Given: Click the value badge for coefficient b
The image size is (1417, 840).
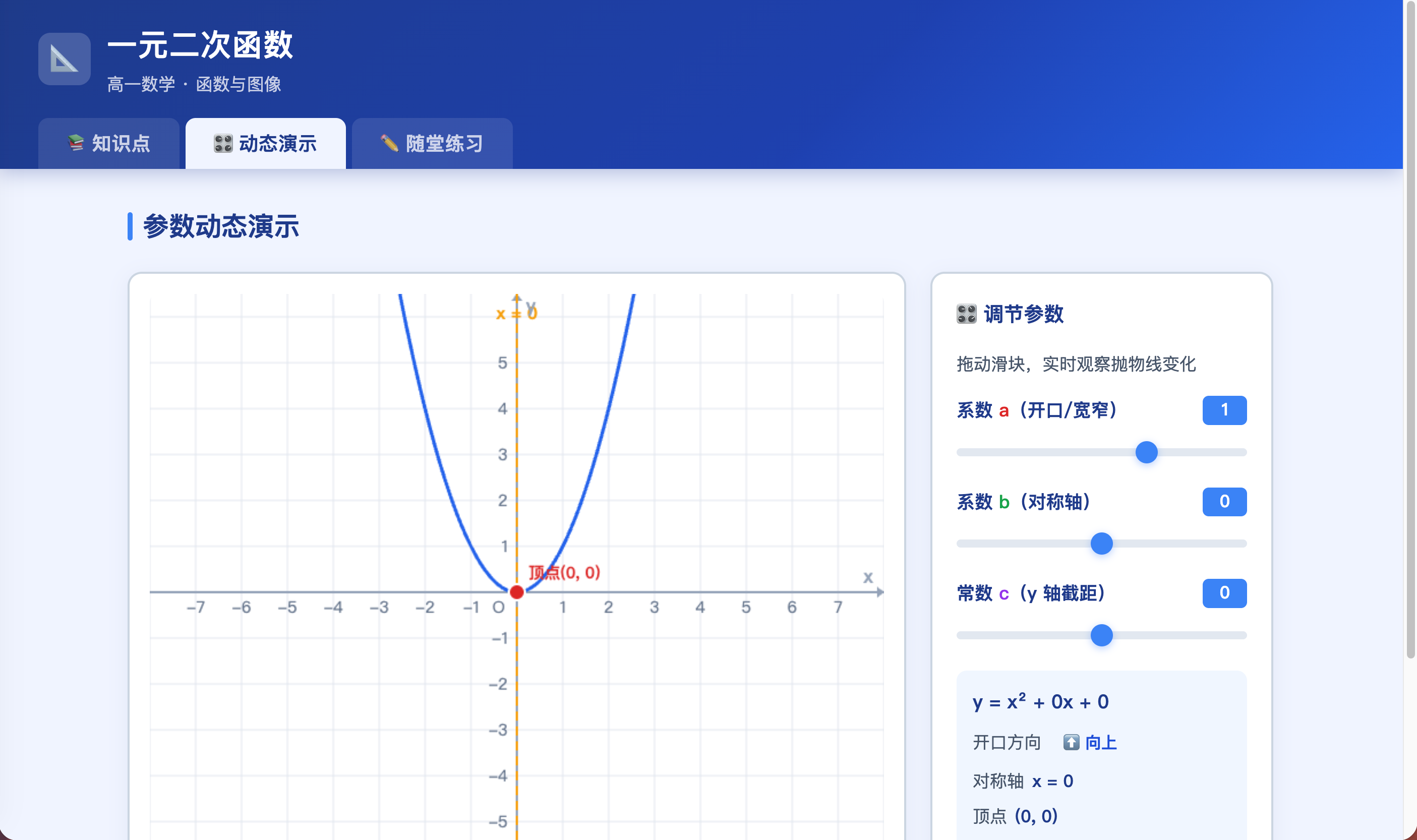Looking at the screenshot, I should (x=1224, y=502).
